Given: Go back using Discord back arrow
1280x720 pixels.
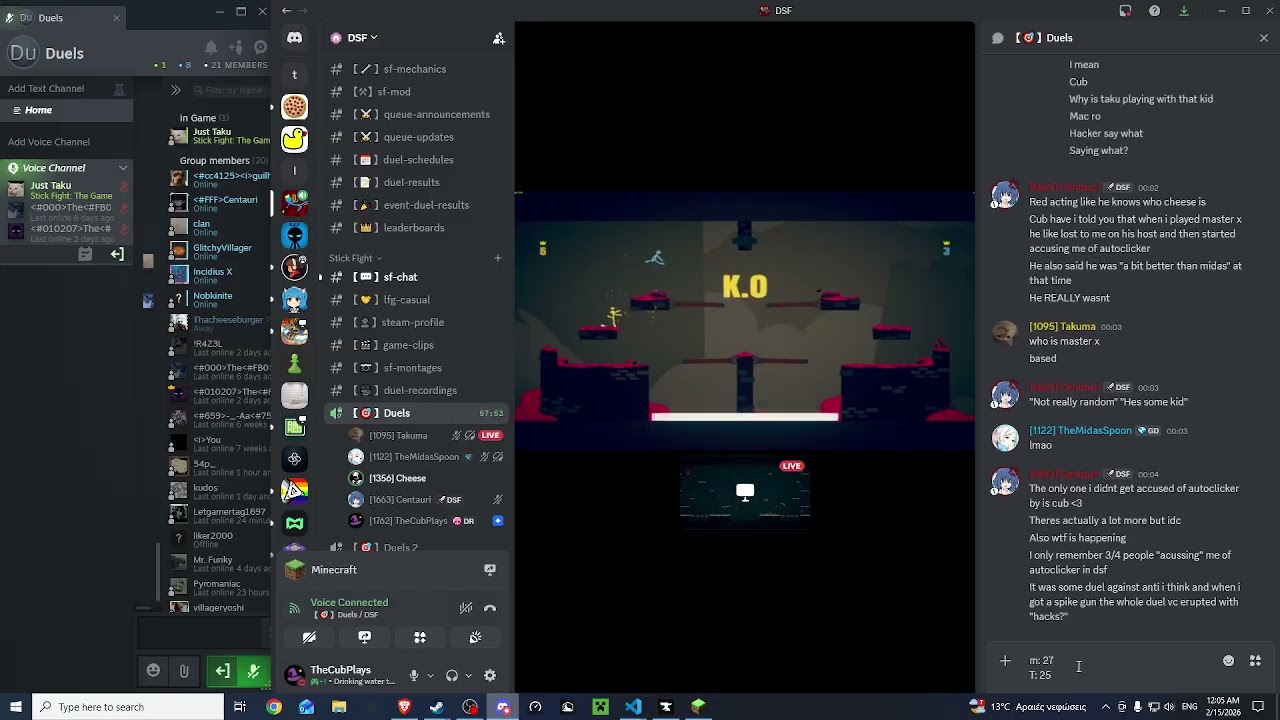Looking at the screenshot, I should coord(286,11).
